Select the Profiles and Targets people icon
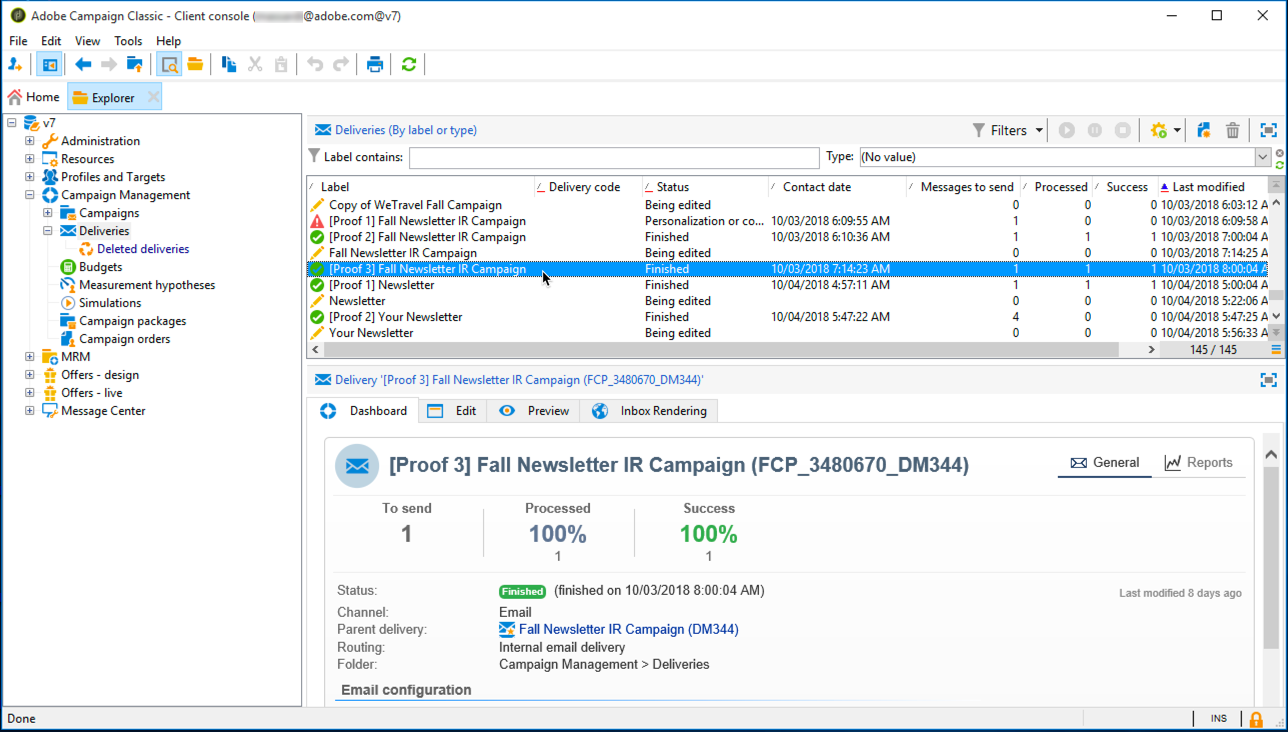 pyautogui.click(x=50, y=177)
